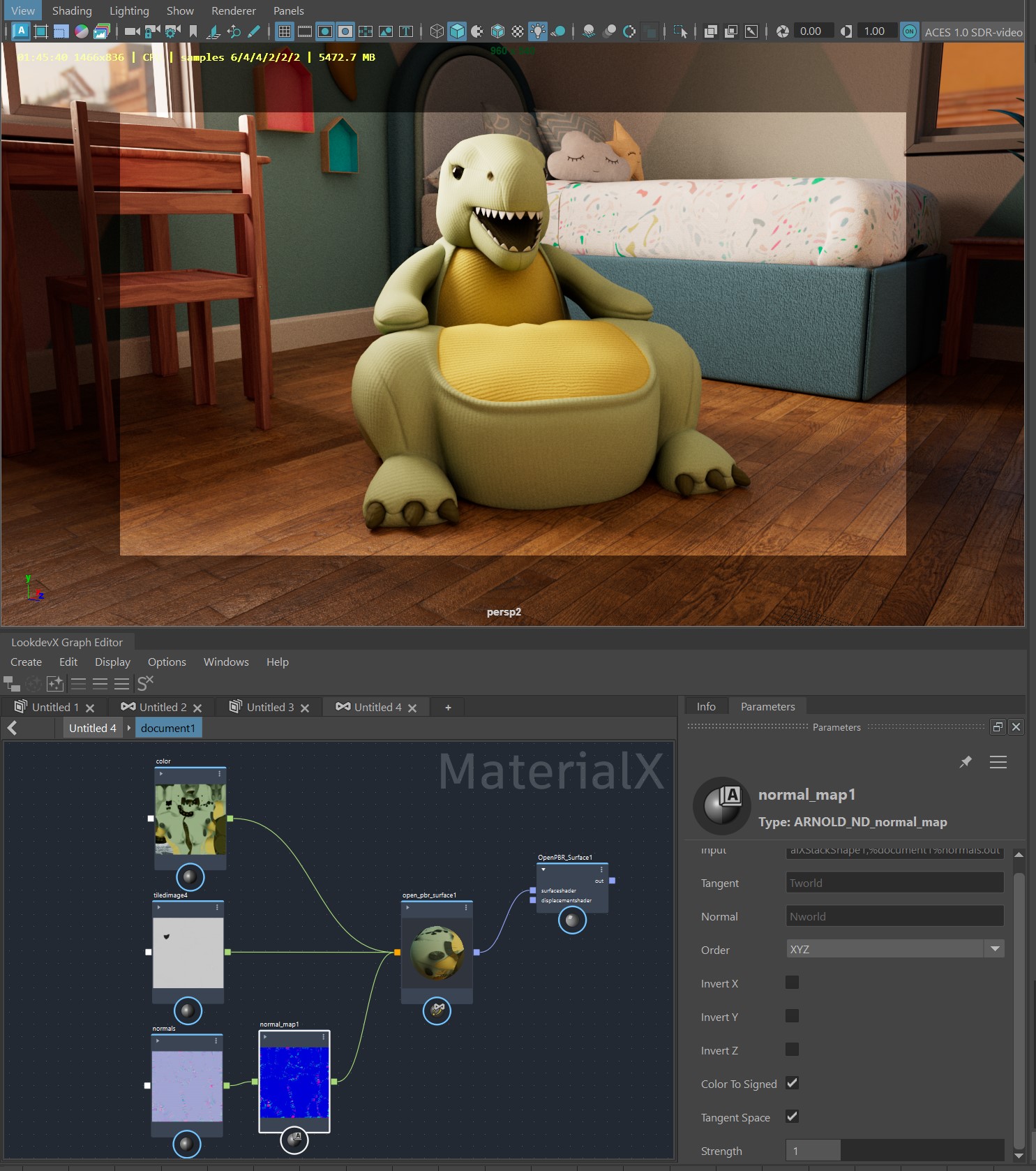1036x1171 pixels.
Task: Click the gamma half-circle icon
Action: 846,31
